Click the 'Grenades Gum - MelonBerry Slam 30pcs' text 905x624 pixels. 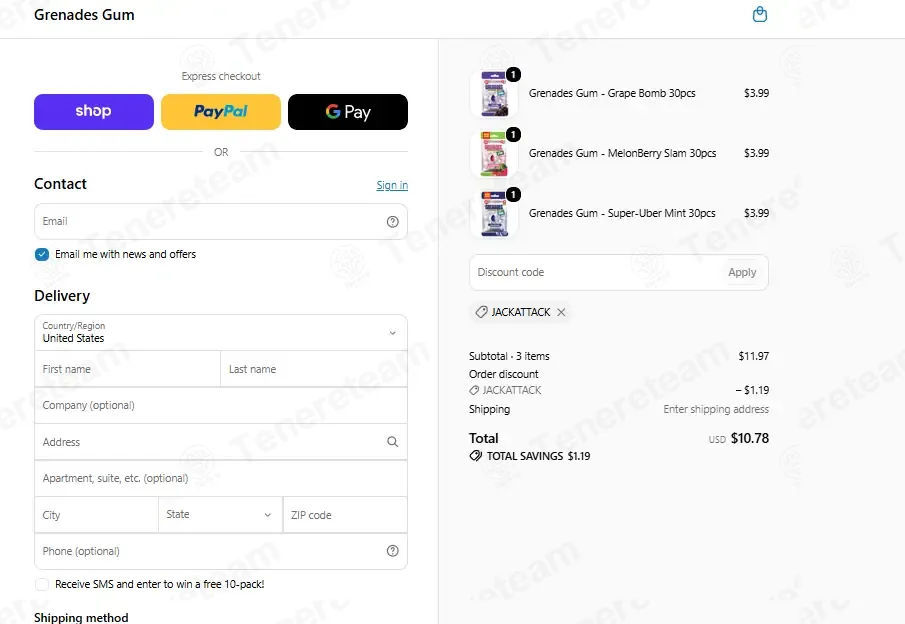[622, 154]
